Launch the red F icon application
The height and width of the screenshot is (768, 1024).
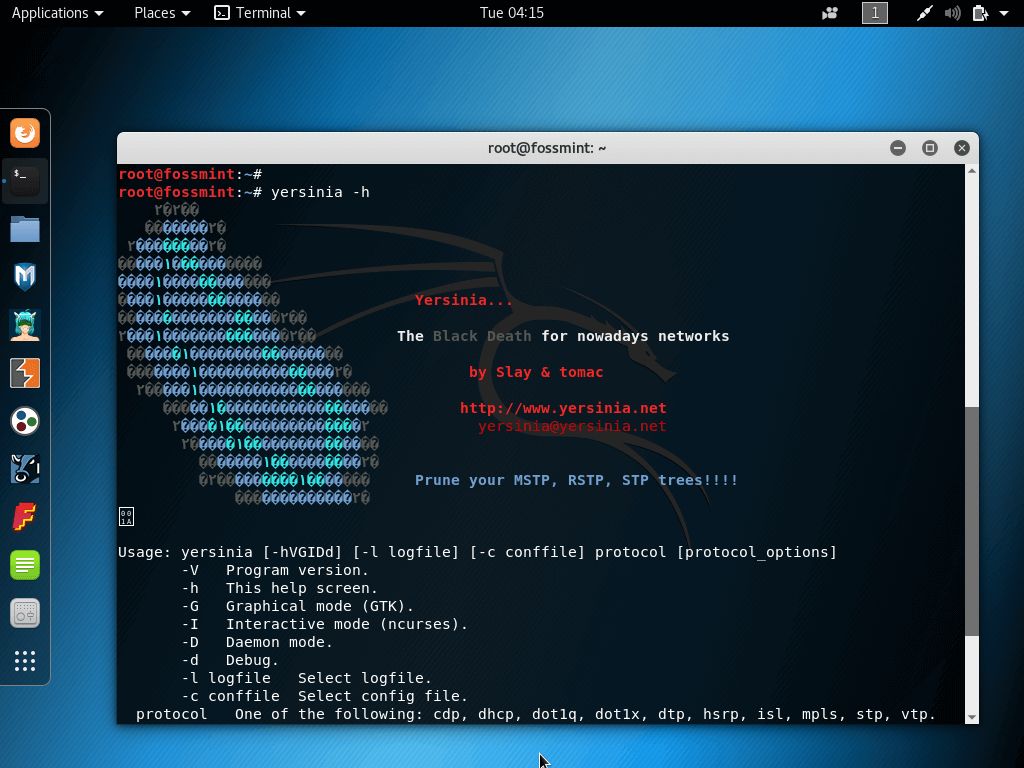[25, 517]
